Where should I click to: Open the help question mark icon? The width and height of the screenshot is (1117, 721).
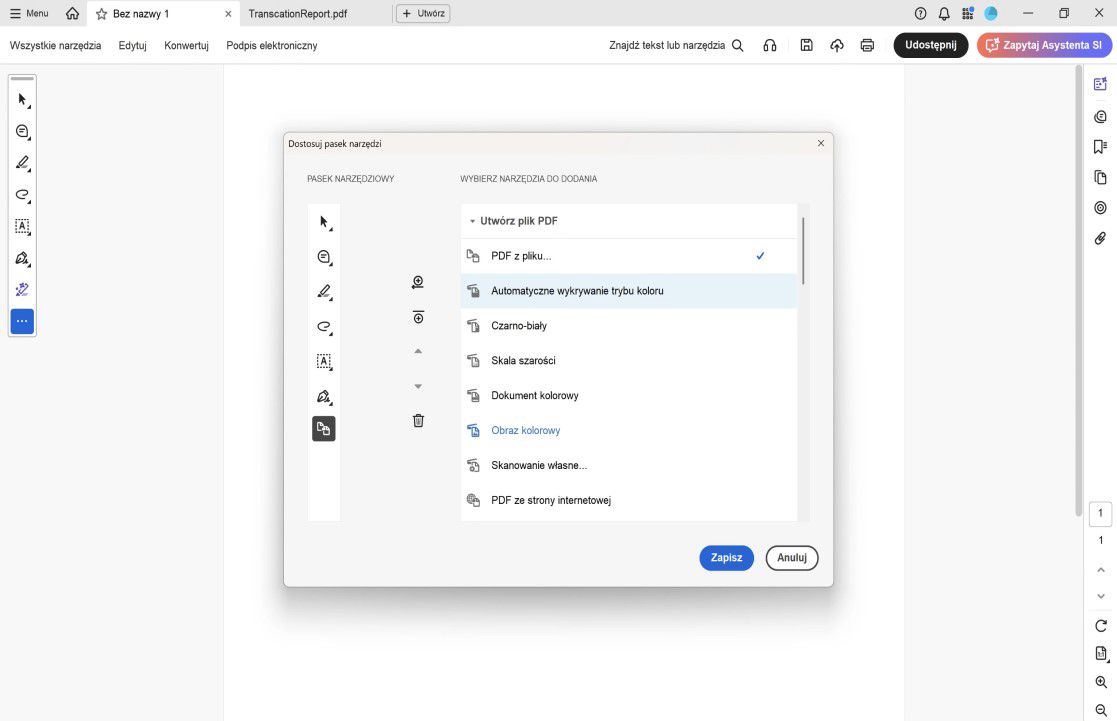click(920, 14)
